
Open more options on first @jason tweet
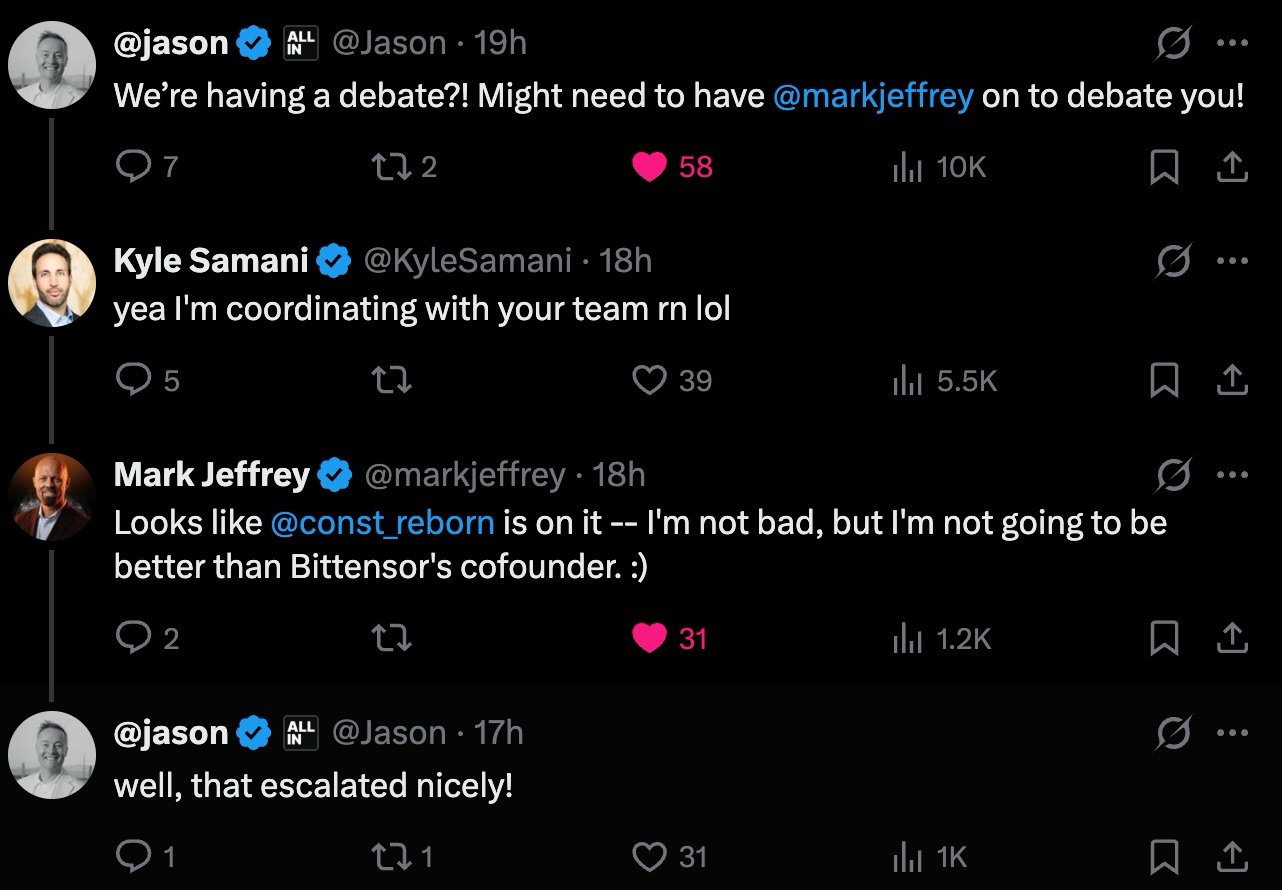1232,43
